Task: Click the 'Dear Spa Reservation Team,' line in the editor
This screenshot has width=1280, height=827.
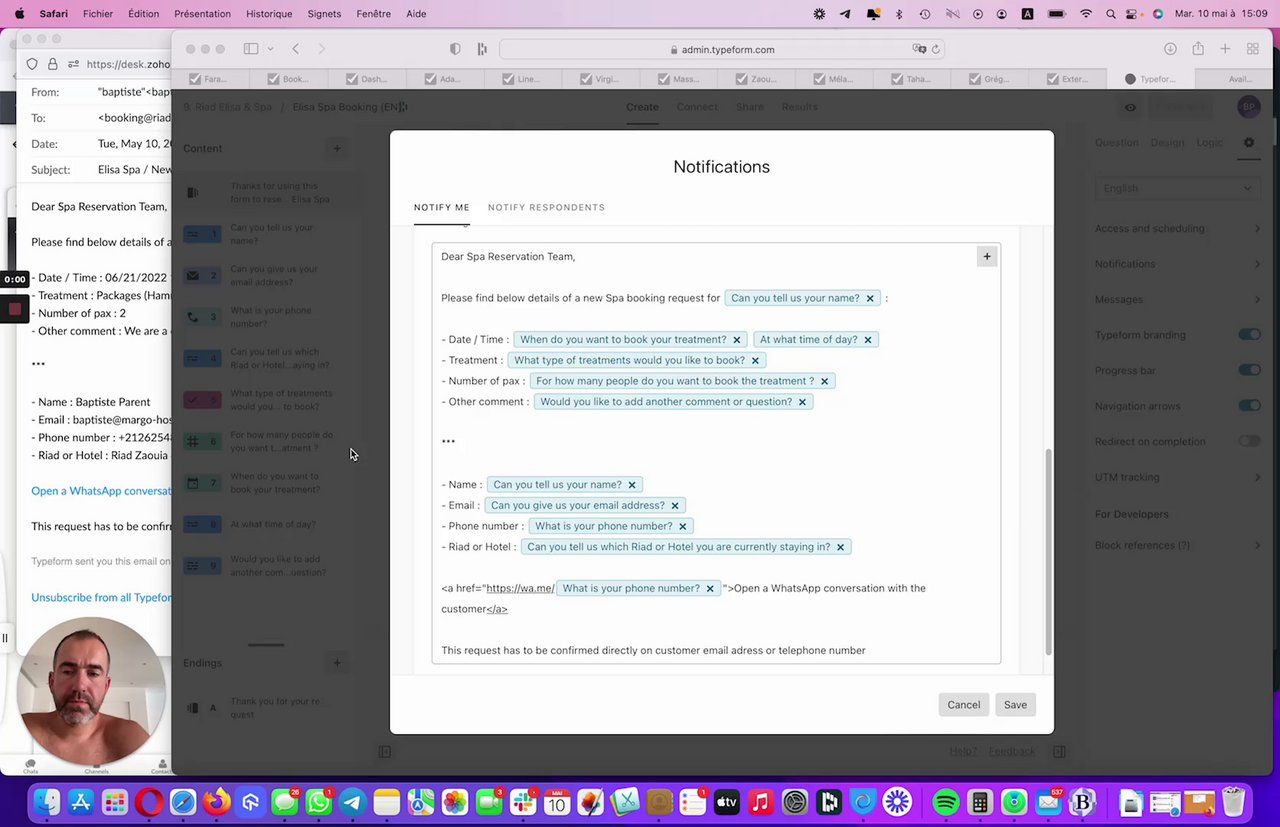Action: 508,257
